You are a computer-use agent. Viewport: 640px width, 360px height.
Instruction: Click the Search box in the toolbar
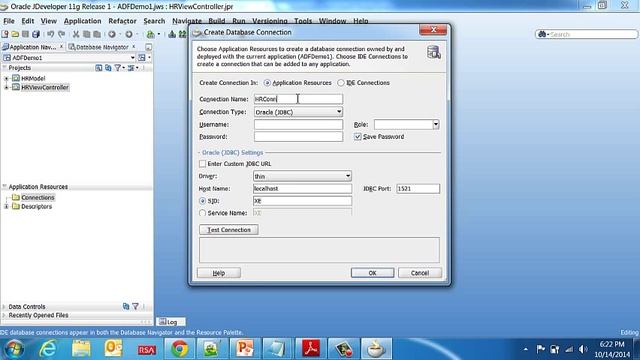coord(587,34)
